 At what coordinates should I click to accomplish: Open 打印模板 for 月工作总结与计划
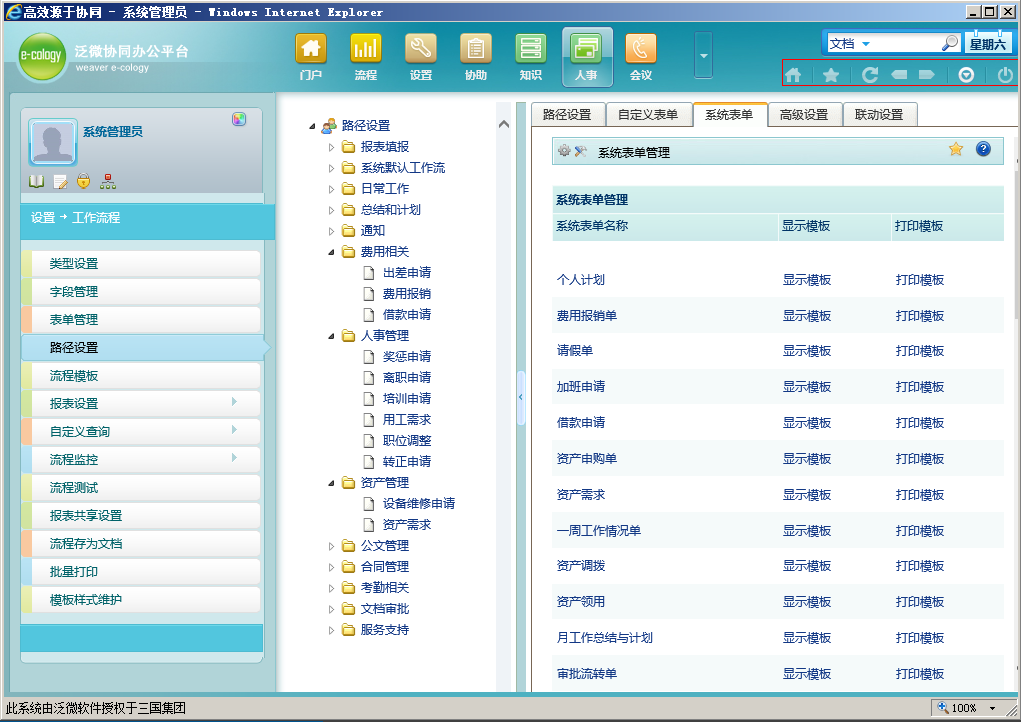pyautogui.click(x=919, y=638)
